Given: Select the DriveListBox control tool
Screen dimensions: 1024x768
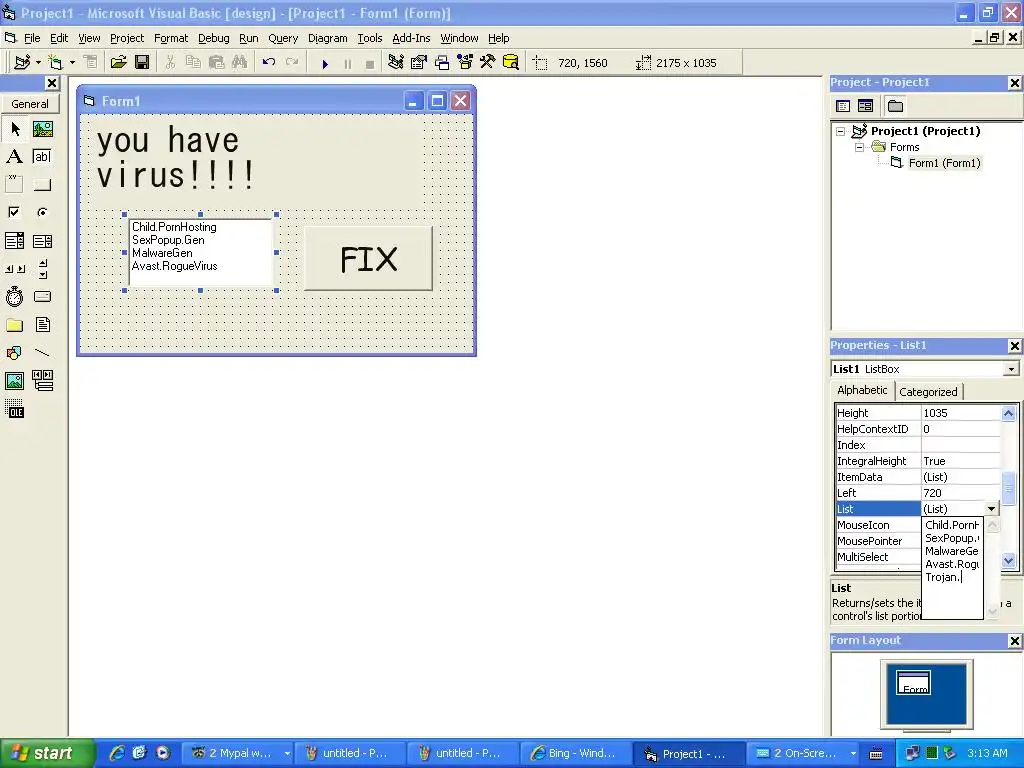Looking at the screenshot, I should pyautogui.click(x=42, y=296).
